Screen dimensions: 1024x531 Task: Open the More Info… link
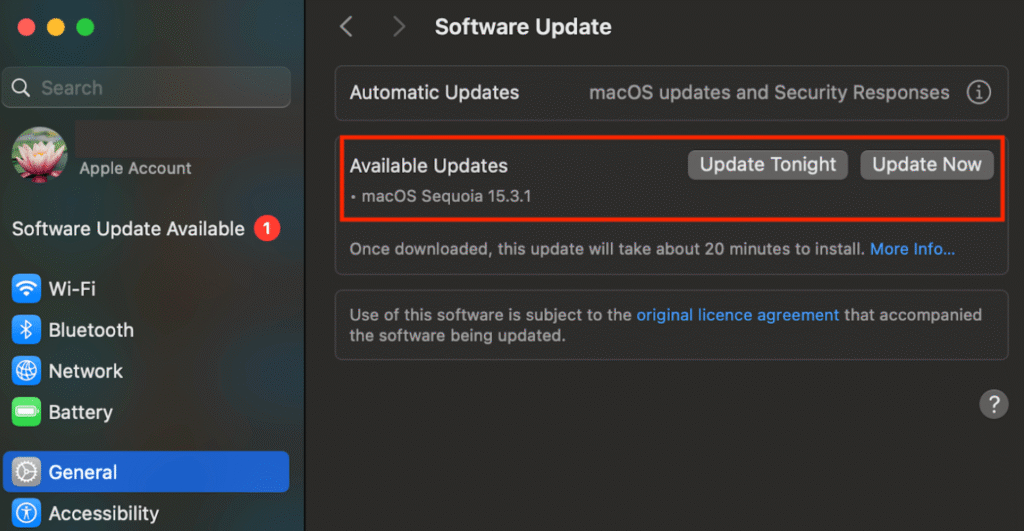coord(912,249)
